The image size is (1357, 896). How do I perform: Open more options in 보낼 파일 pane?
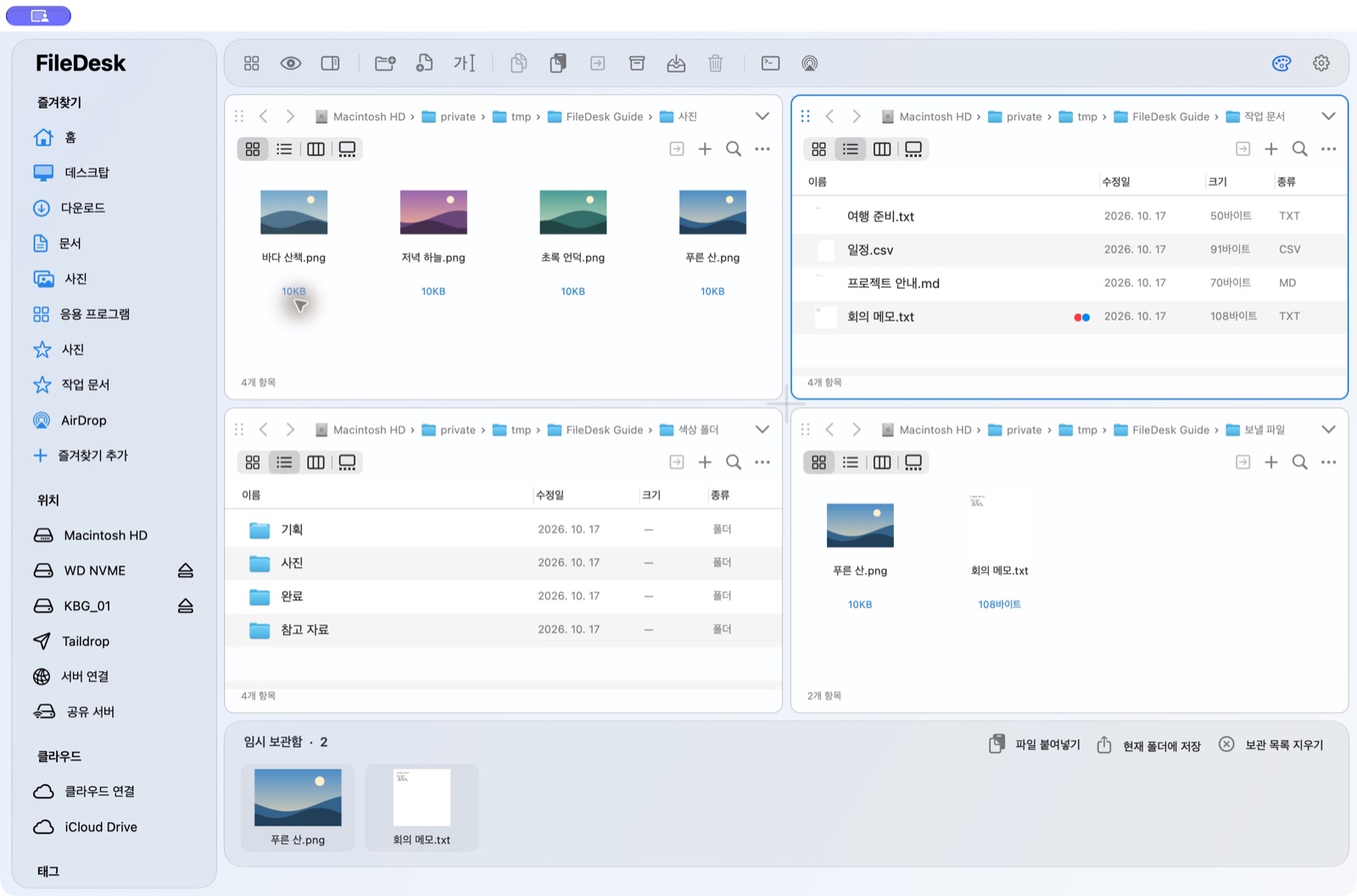tap(1328, 462)
